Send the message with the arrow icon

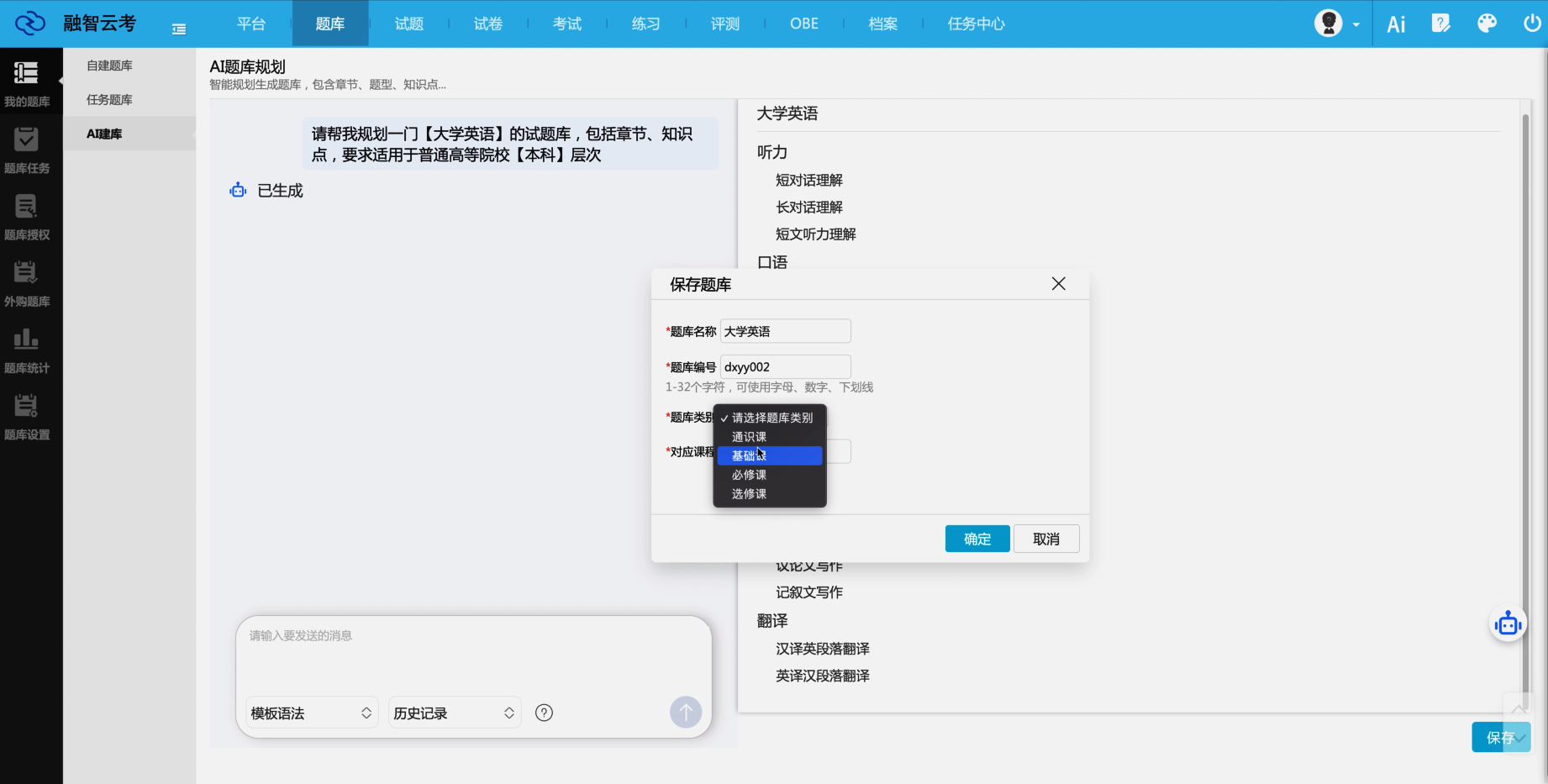click(686, 712)
